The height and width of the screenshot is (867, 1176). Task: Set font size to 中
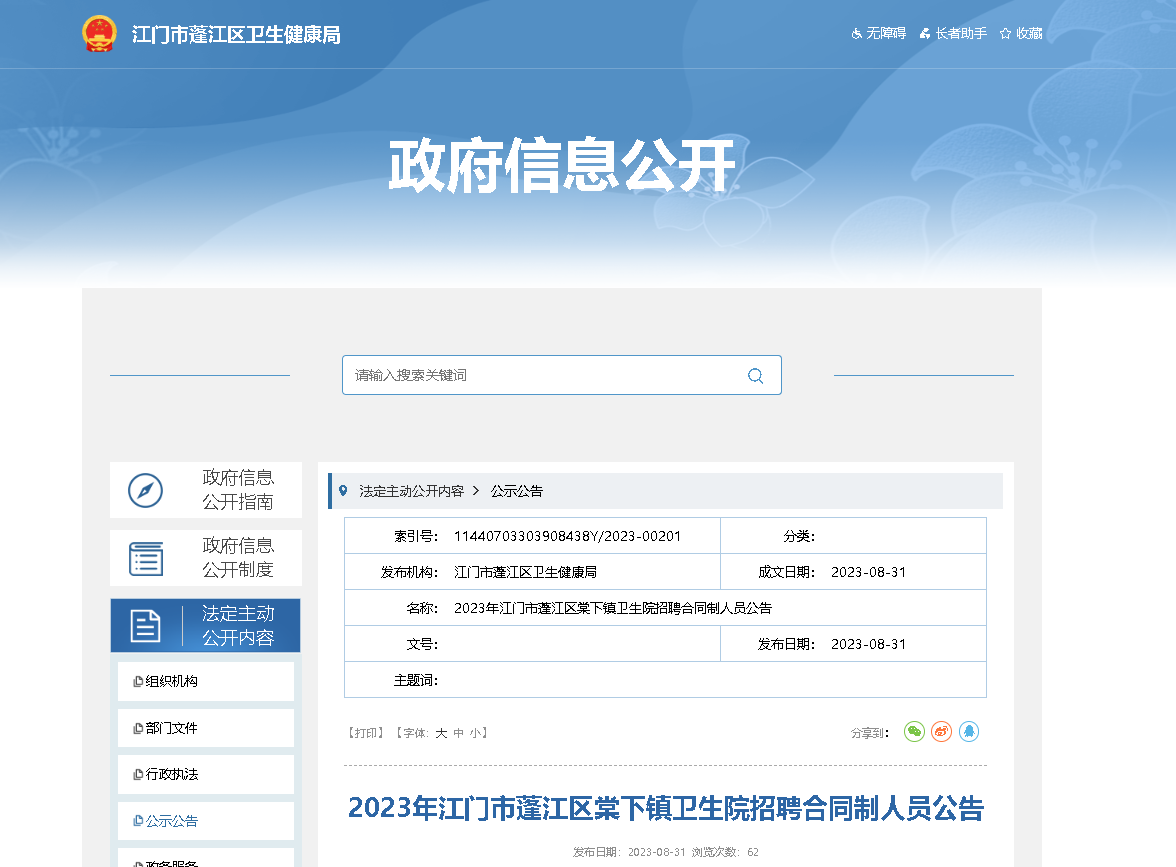pyautogui.click(x=458, y=733)
